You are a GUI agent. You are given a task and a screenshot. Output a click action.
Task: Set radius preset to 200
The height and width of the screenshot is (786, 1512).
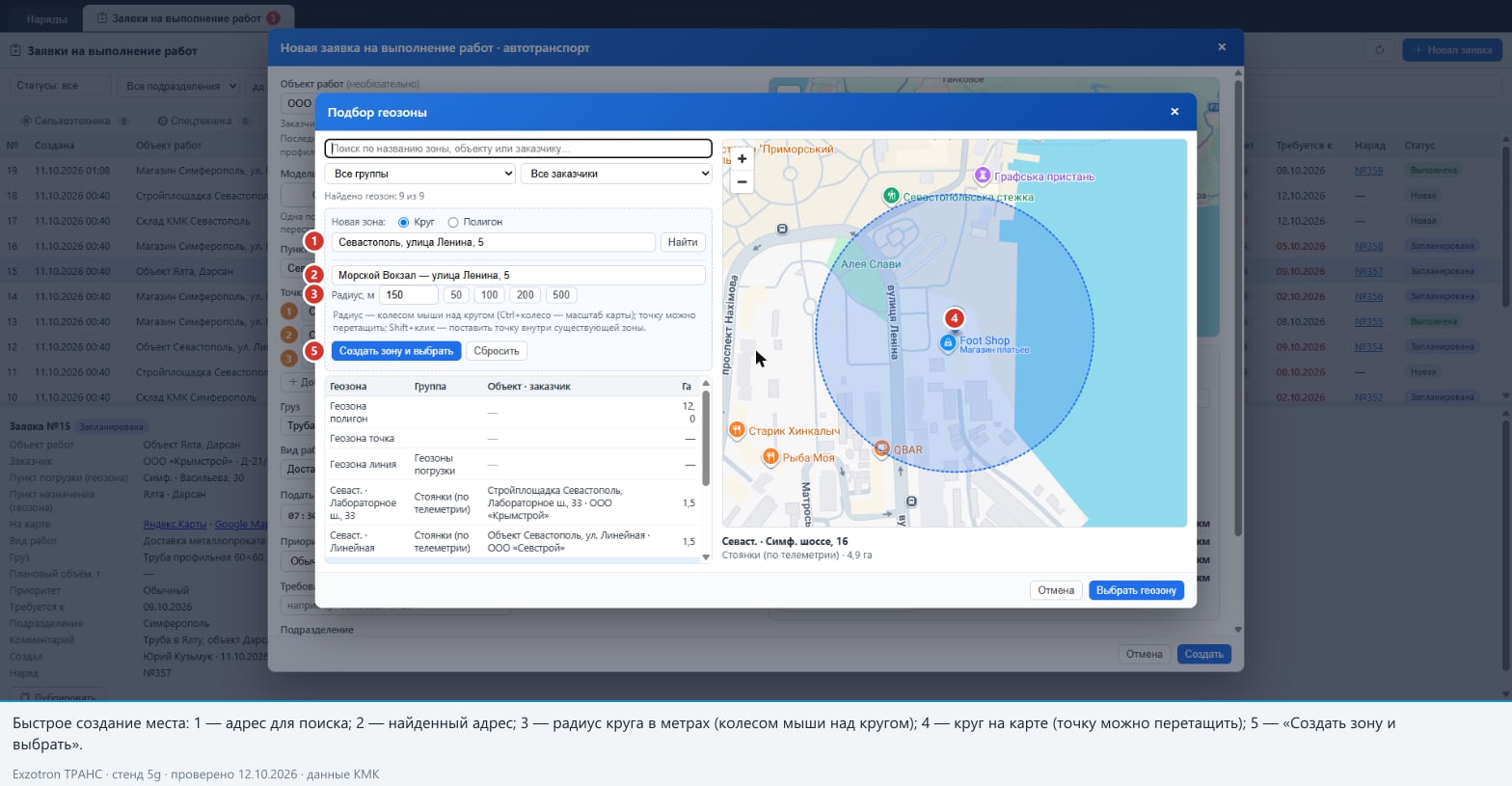pos(525,295)
